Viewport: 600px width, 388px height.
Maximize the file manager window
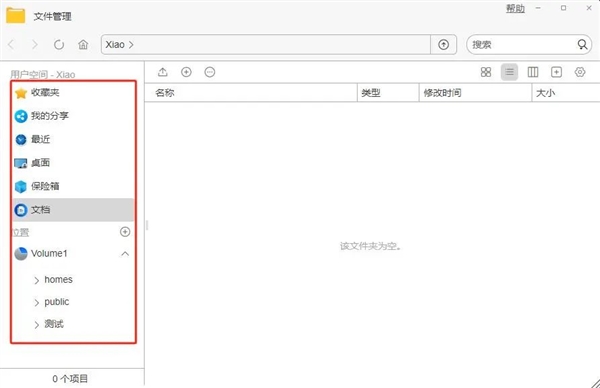[563, 8]
